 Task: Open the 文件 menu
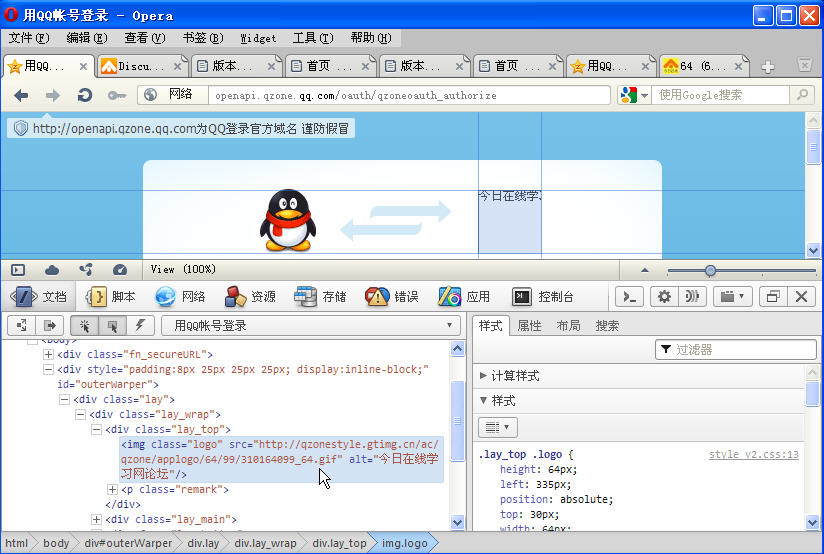coord(29,38)
